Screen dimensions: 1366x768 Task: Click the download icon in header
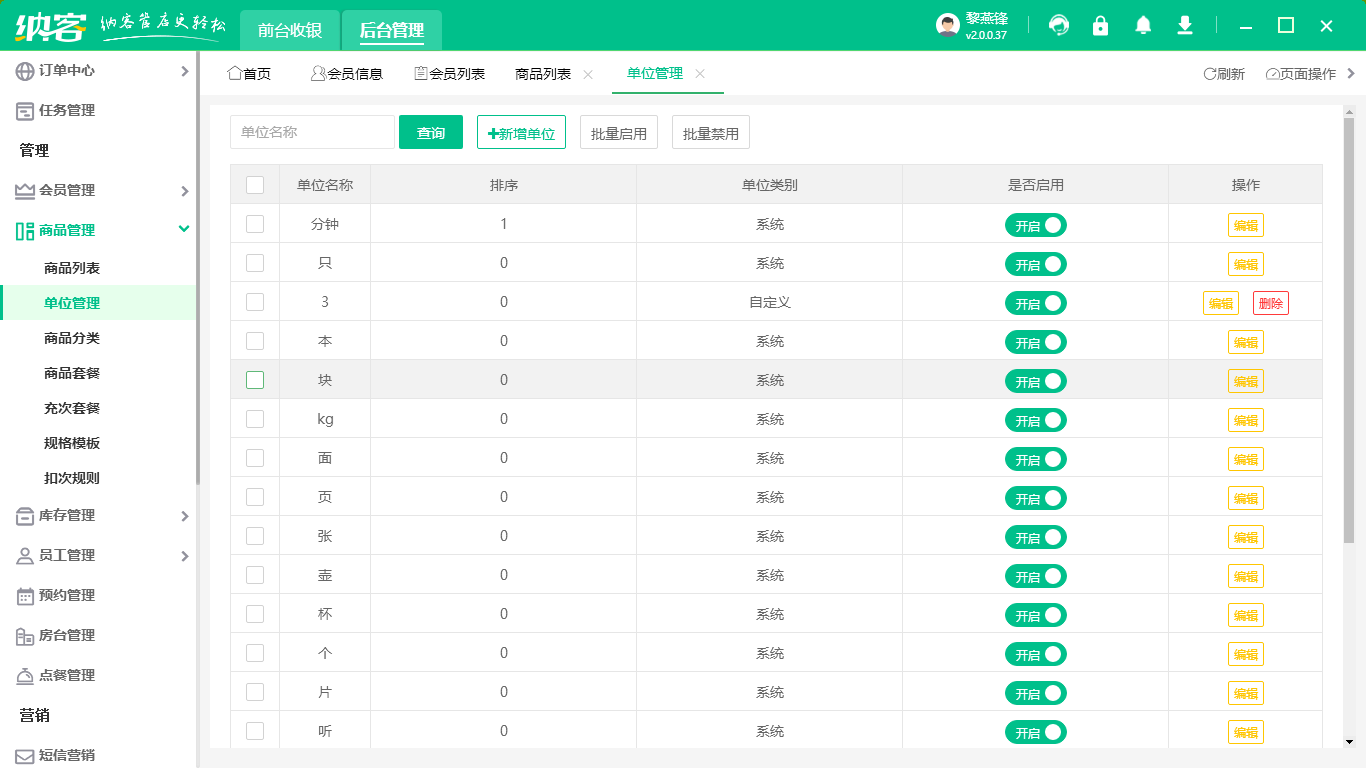(1185, 26)
